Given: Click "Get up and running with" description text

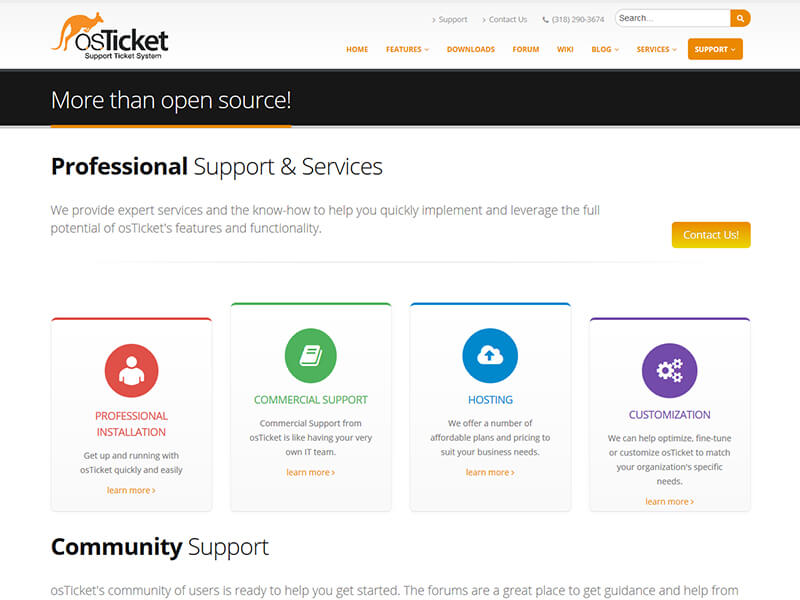Looking at the screenshot, I should 131,456.
